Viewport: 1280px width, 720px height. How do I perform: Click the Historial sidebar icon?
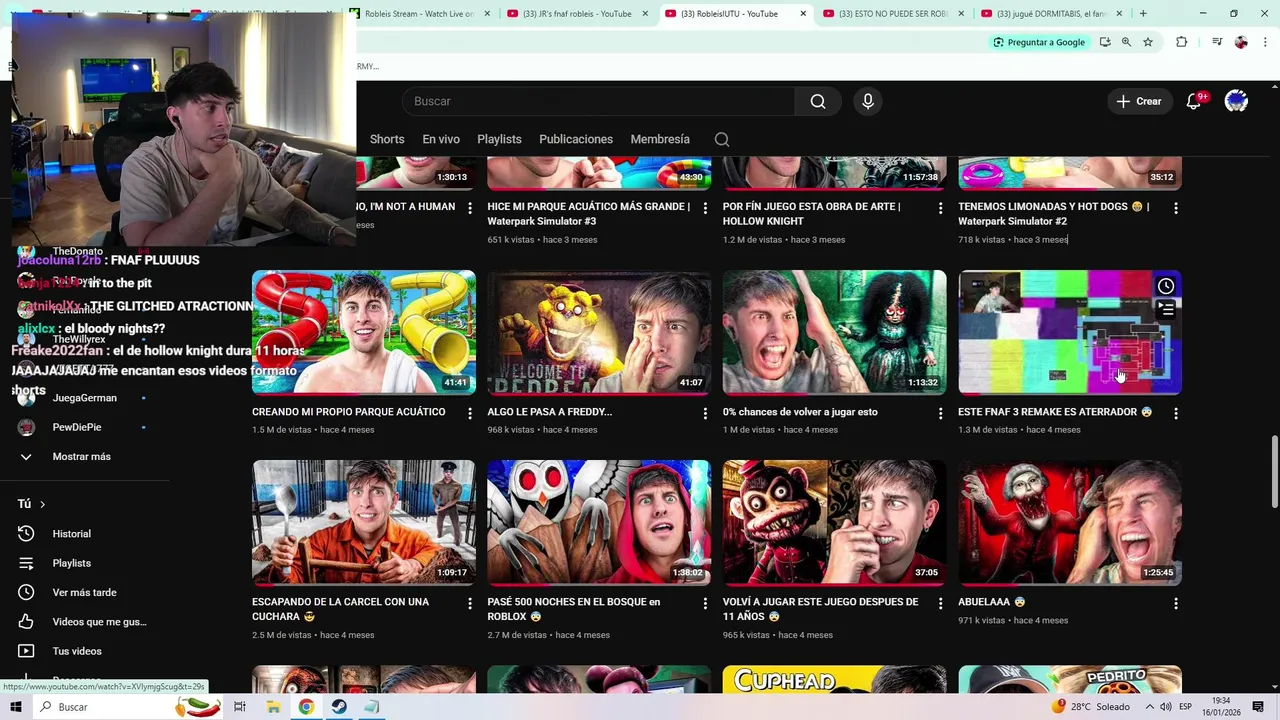point(26,534)
